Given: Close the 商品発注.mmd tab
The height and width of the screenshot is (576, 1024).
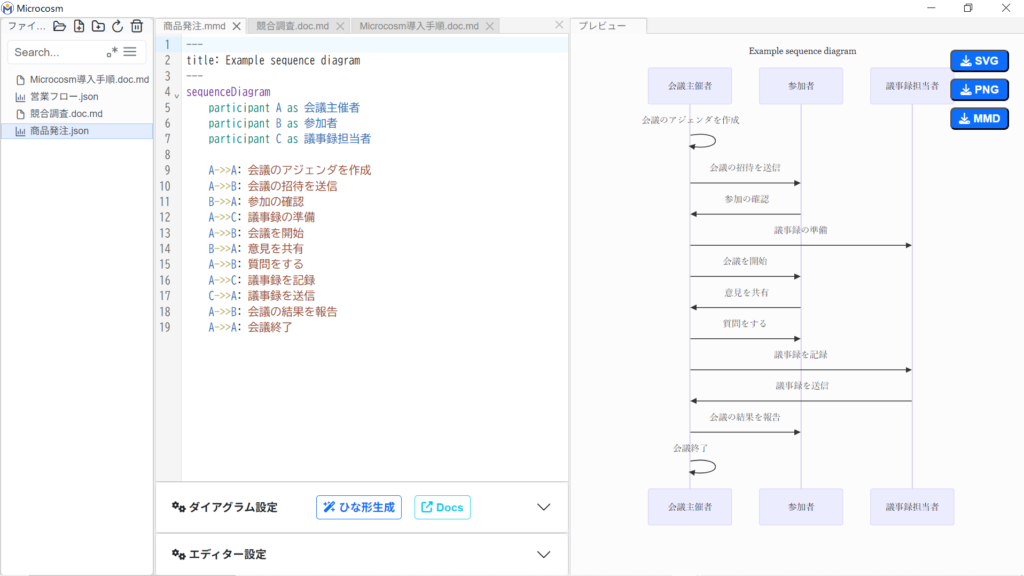Looking at the screenshot, I should 236,26.
